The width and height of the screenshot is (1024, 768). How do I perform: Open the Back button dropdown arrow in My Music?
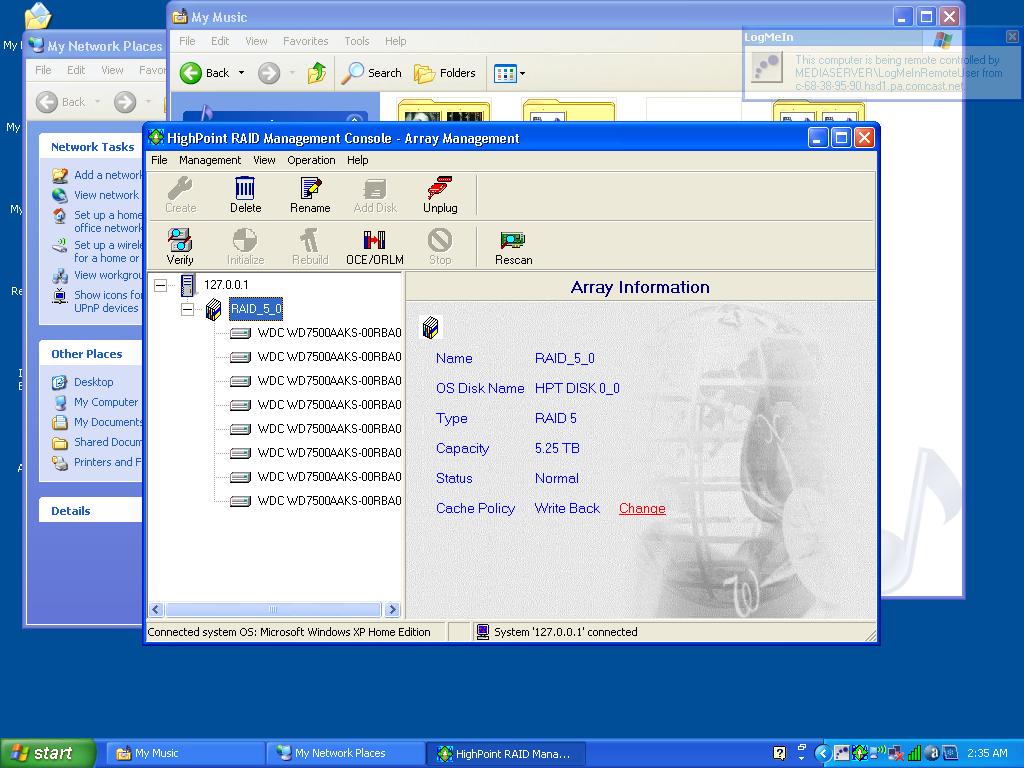(241, 73)
